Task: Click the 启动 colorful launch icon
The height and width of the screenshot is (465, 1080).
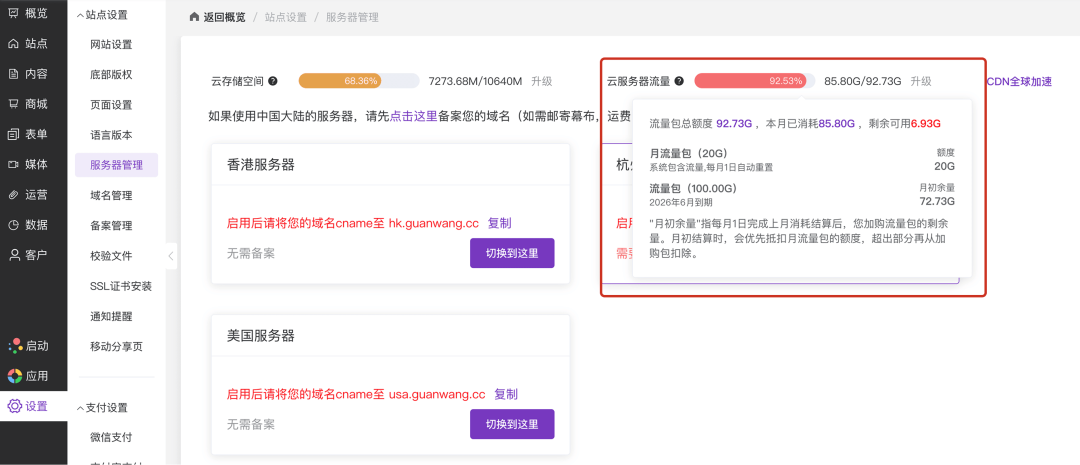Action: [x=14, y=346]
